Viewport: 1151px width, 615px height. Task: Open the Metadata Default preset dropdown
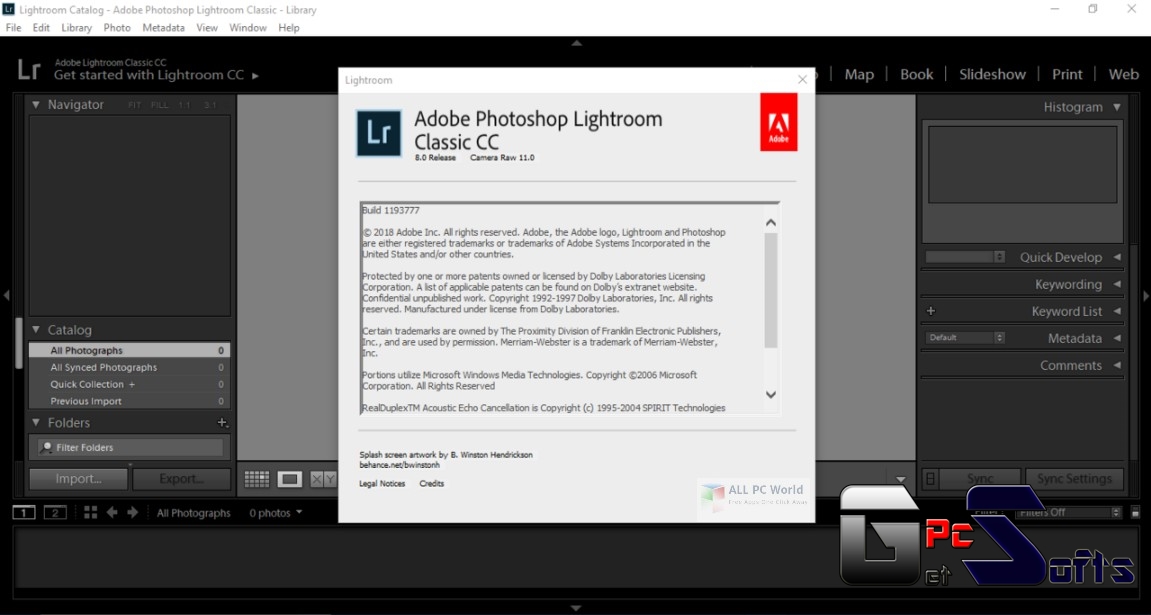[965, 338]
